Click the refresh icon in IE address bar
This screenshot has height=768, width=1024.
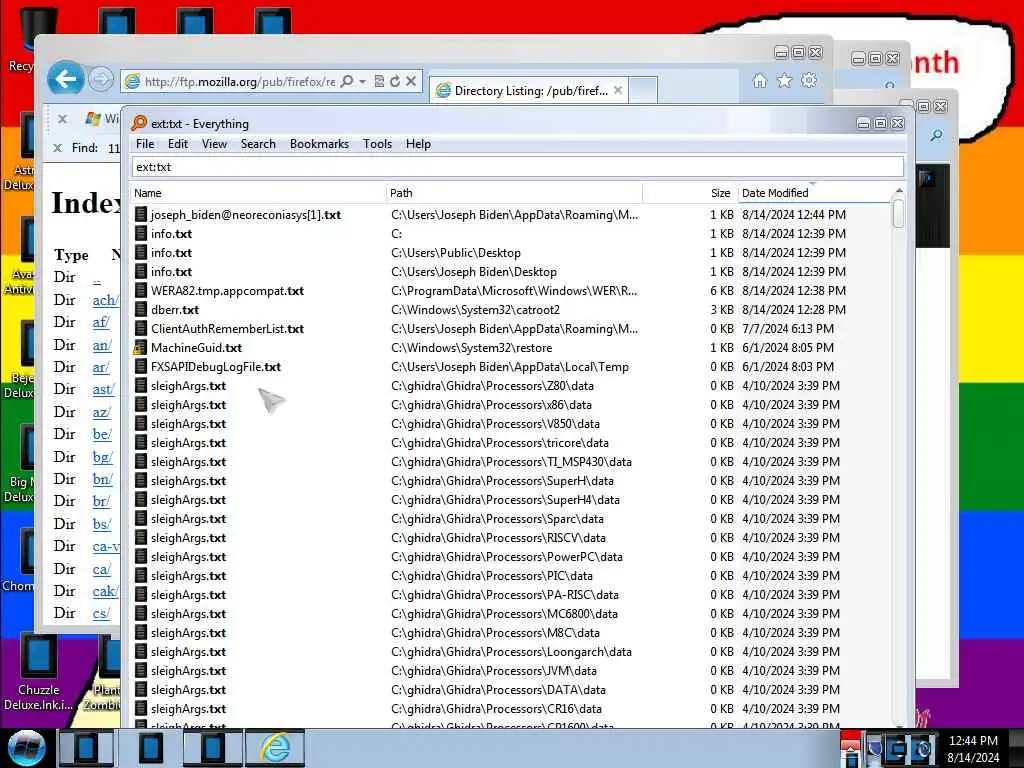395,81
